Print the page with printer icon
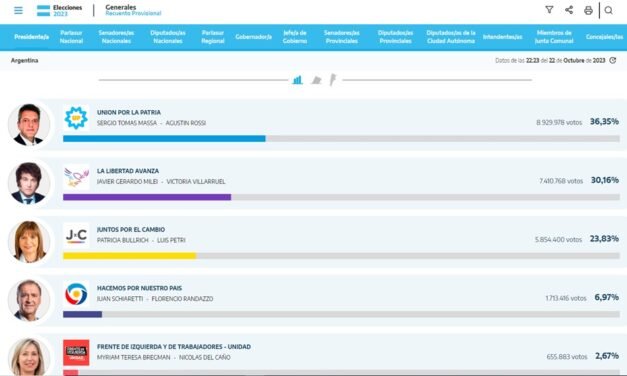Viewport: 627px width, 376px height. tap(588, 10)
